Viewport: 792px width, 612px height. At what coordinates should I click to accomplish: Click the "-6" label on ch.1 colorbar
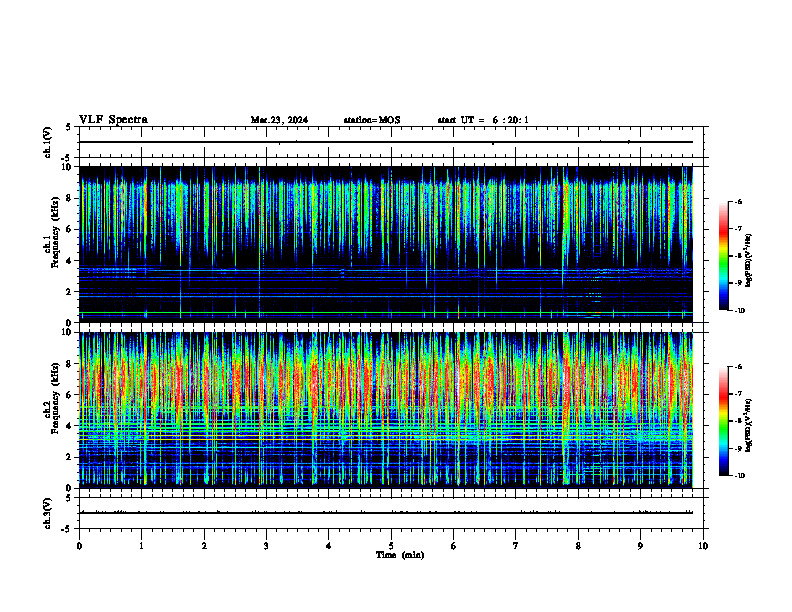pyautogui.click(x=739, y=202)
